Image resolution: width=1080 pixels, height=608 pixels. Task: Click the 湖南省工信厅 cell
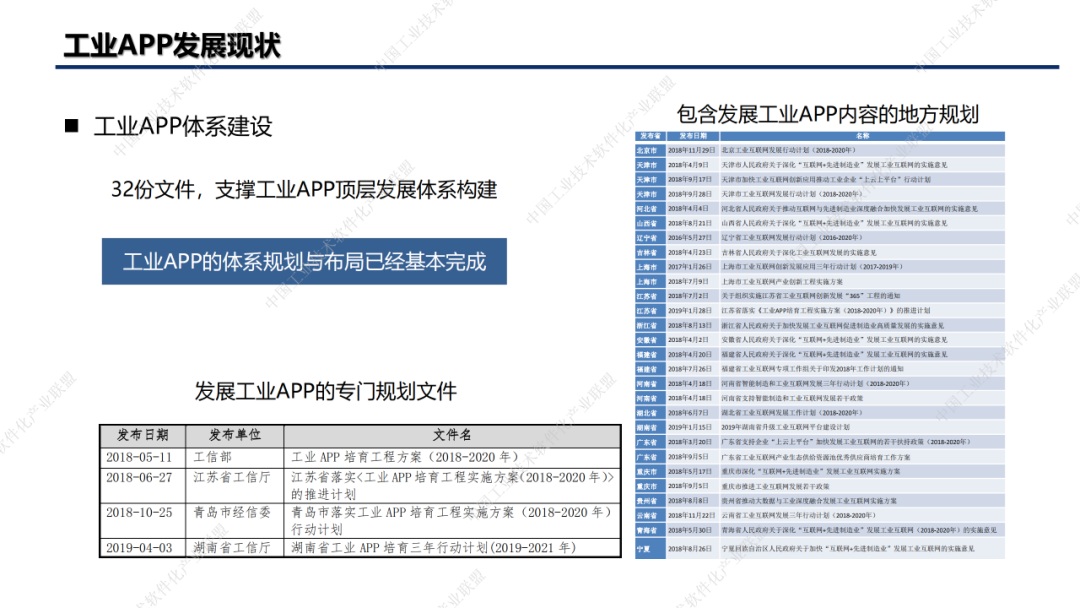tap(232, 548)
